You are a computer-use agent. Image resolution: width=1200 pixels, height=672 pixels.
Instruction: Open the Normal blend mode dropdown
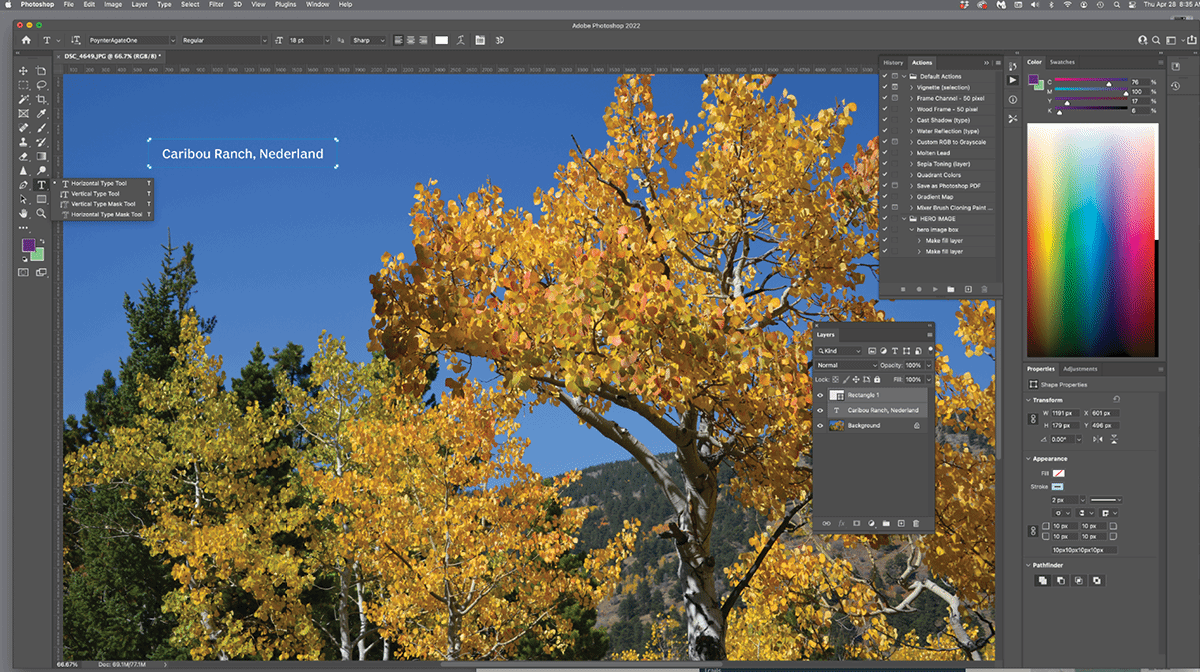coord(846,365)
